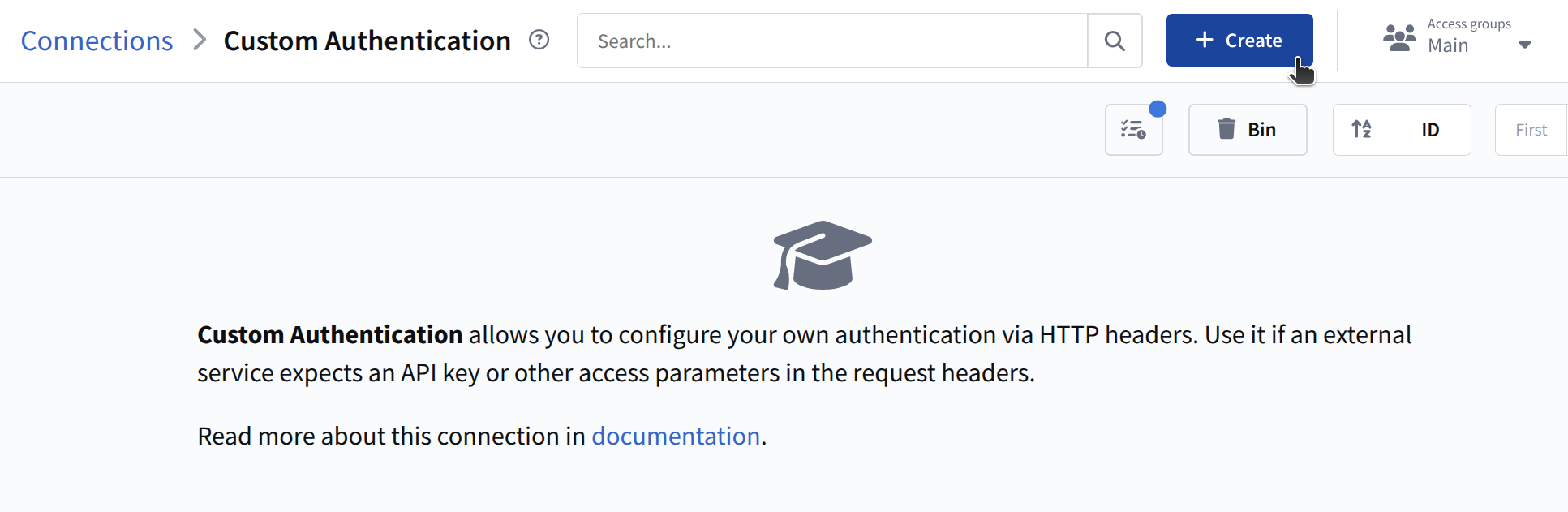This screenshot has width=1568, height=512.
Task: Click the Custom Authentication page title
Action: pyautogui.click(x=367, y=41)
